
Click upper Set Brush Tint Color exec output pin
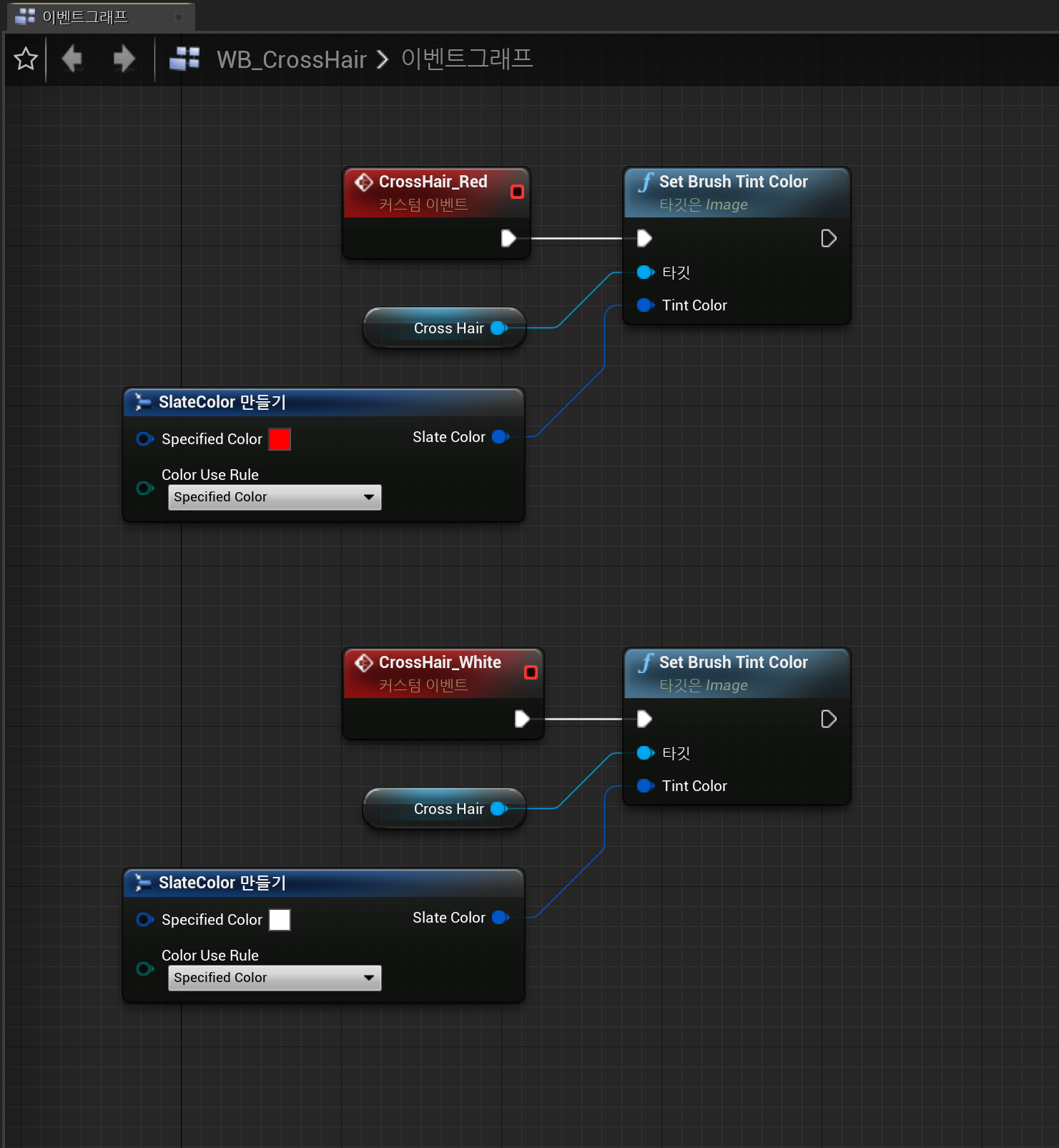tap(829, 238)
